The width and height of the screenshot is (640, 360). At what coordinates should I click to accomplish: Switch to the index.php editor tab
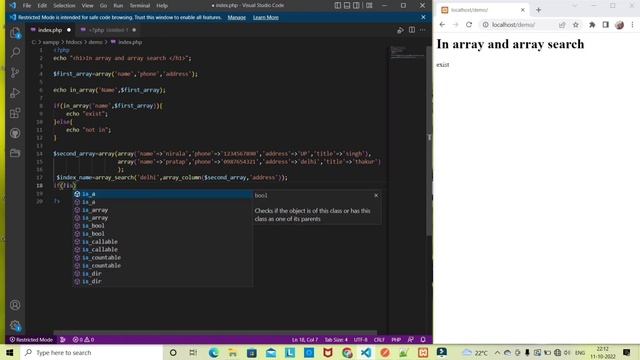(51, 30)
